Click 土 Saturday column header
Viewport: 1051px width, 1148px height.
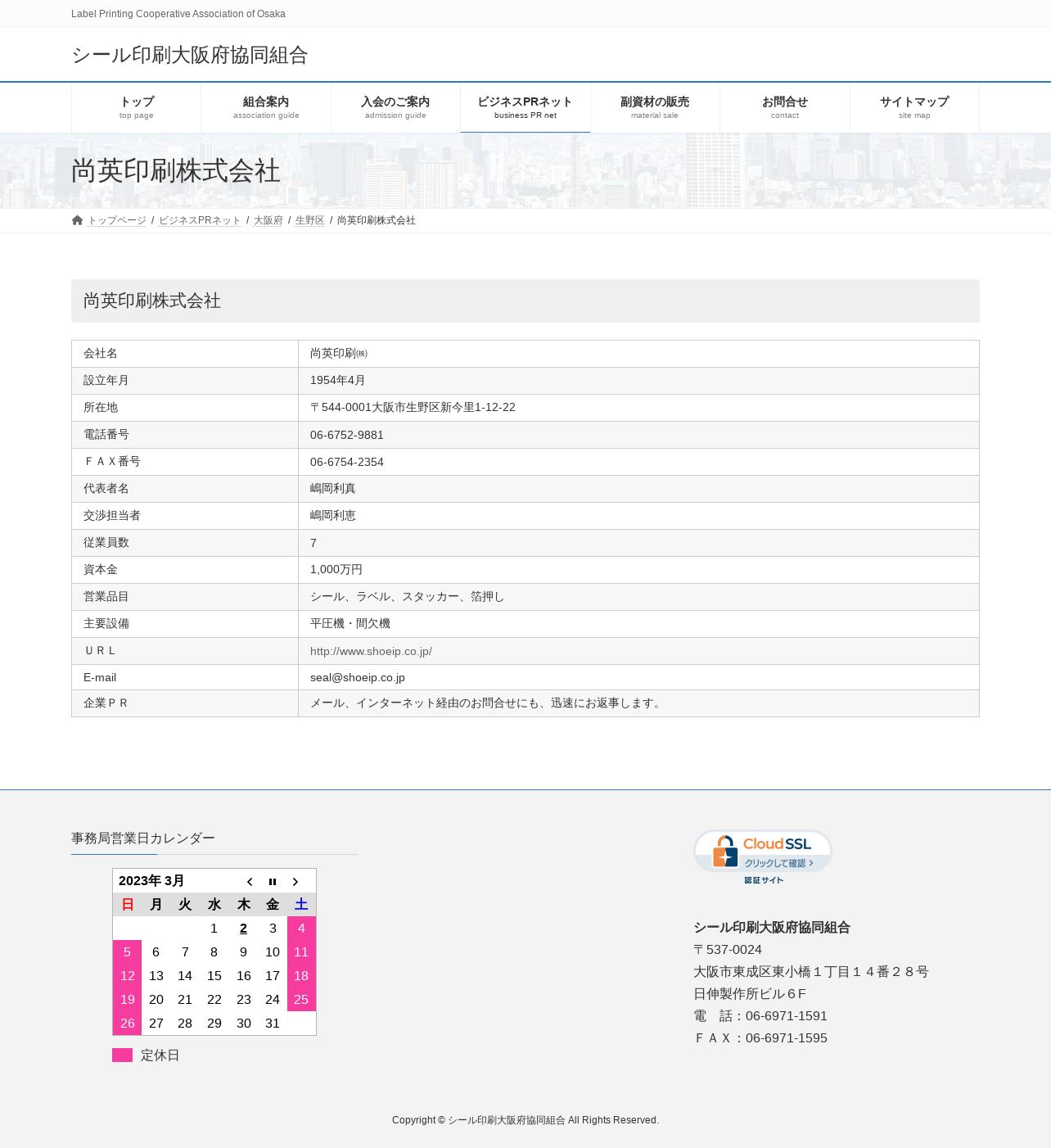[301, 905]
